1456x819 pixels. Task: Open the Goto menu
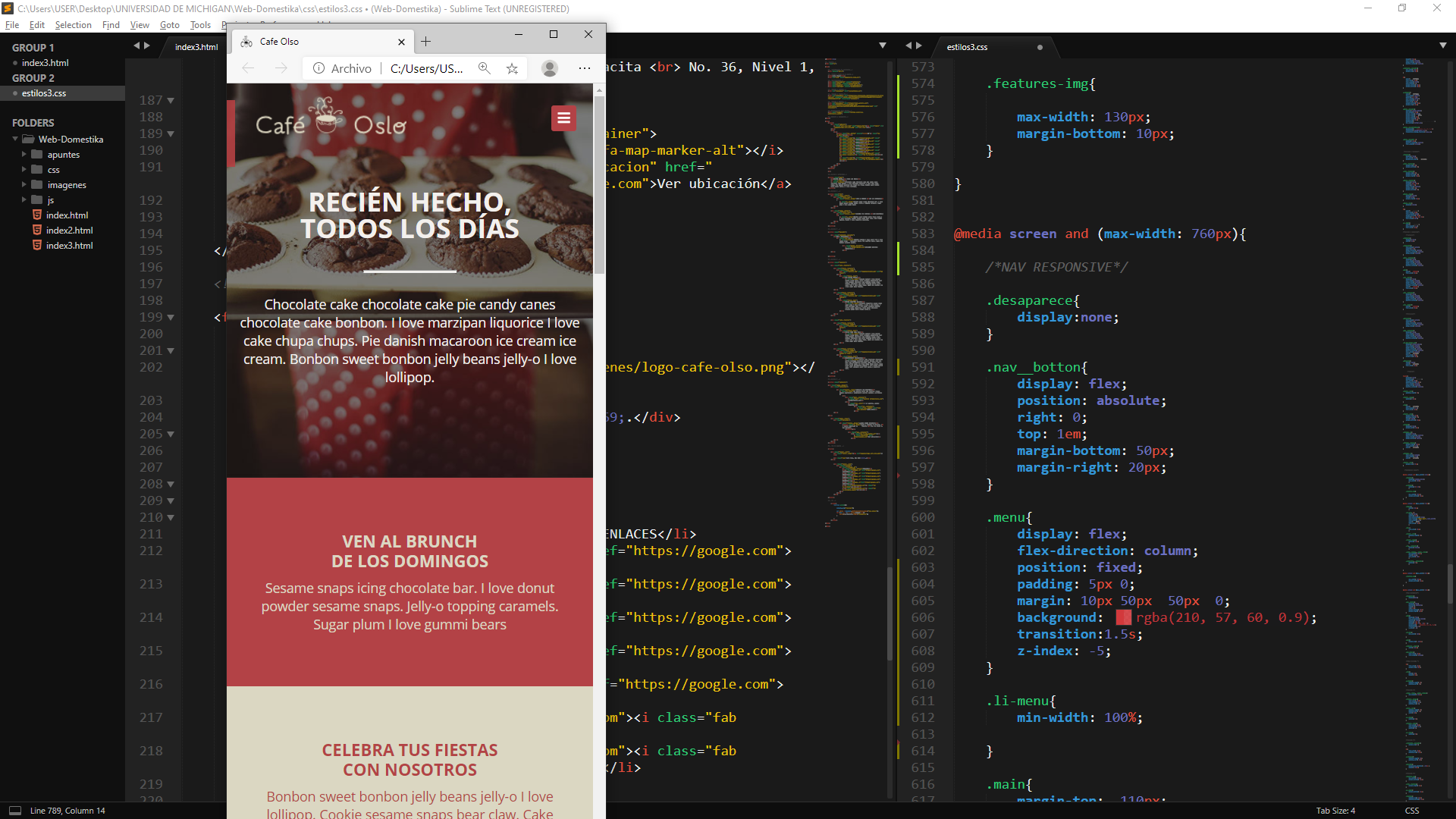[x=170, y=25]
